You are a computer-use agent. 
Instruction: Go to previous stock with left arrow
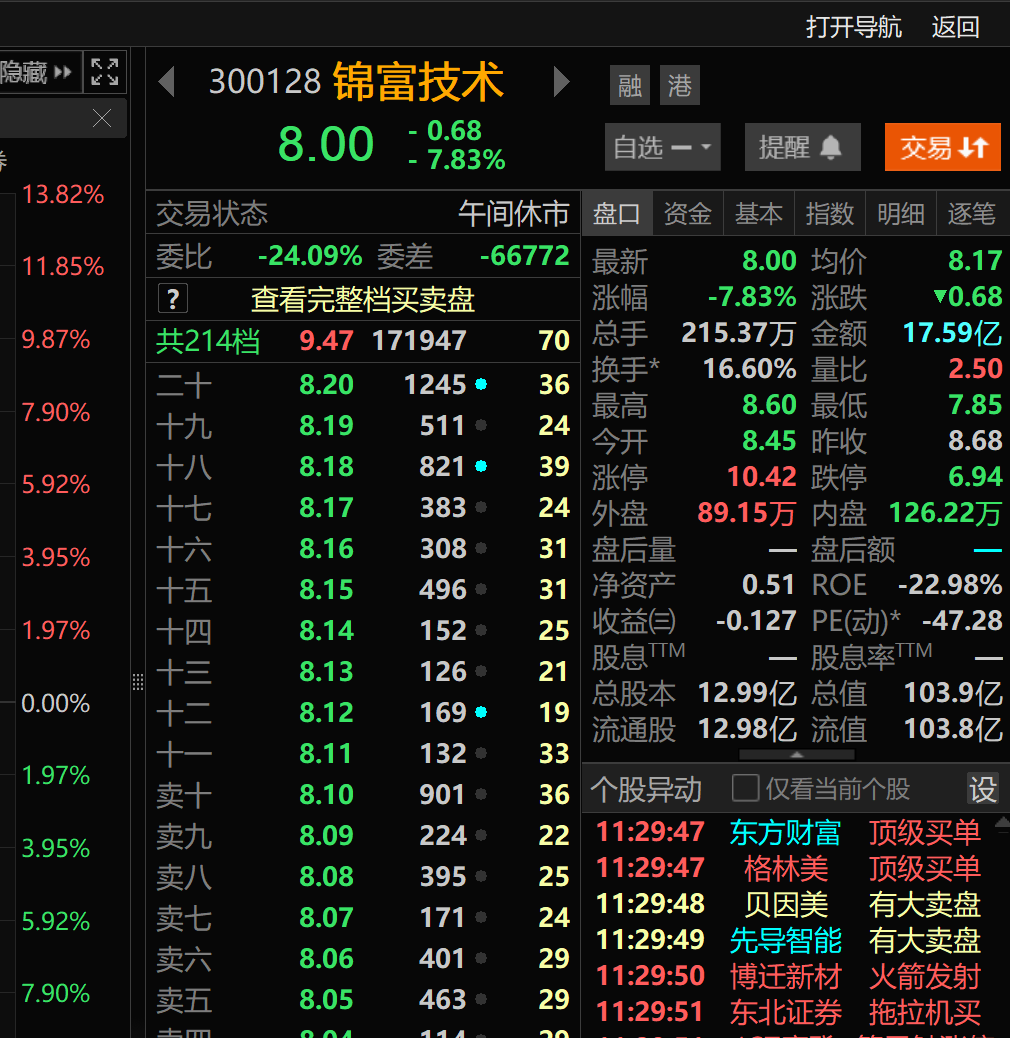click(x=167, y=82)
